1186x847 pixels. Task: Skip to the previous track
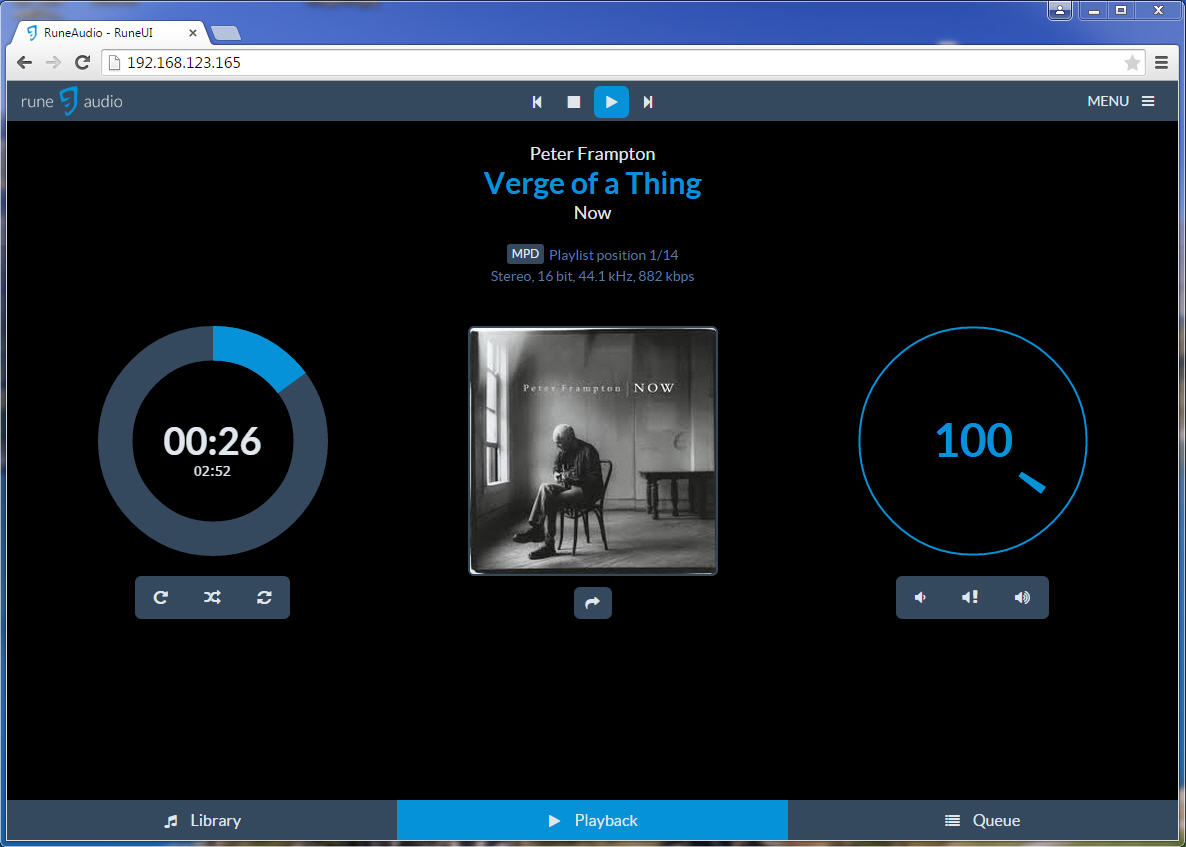pos(537,101)
